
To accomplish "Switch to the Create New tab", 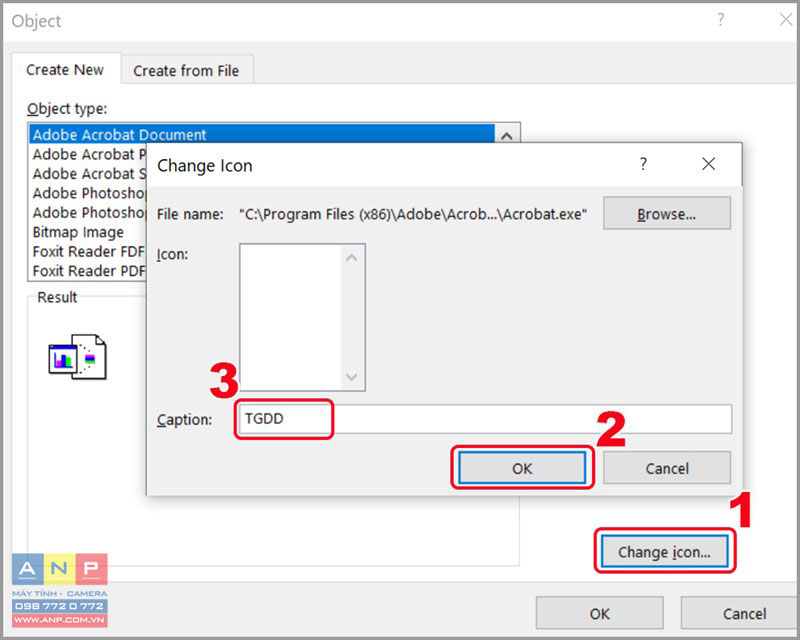I will click(x=65, y=69).
